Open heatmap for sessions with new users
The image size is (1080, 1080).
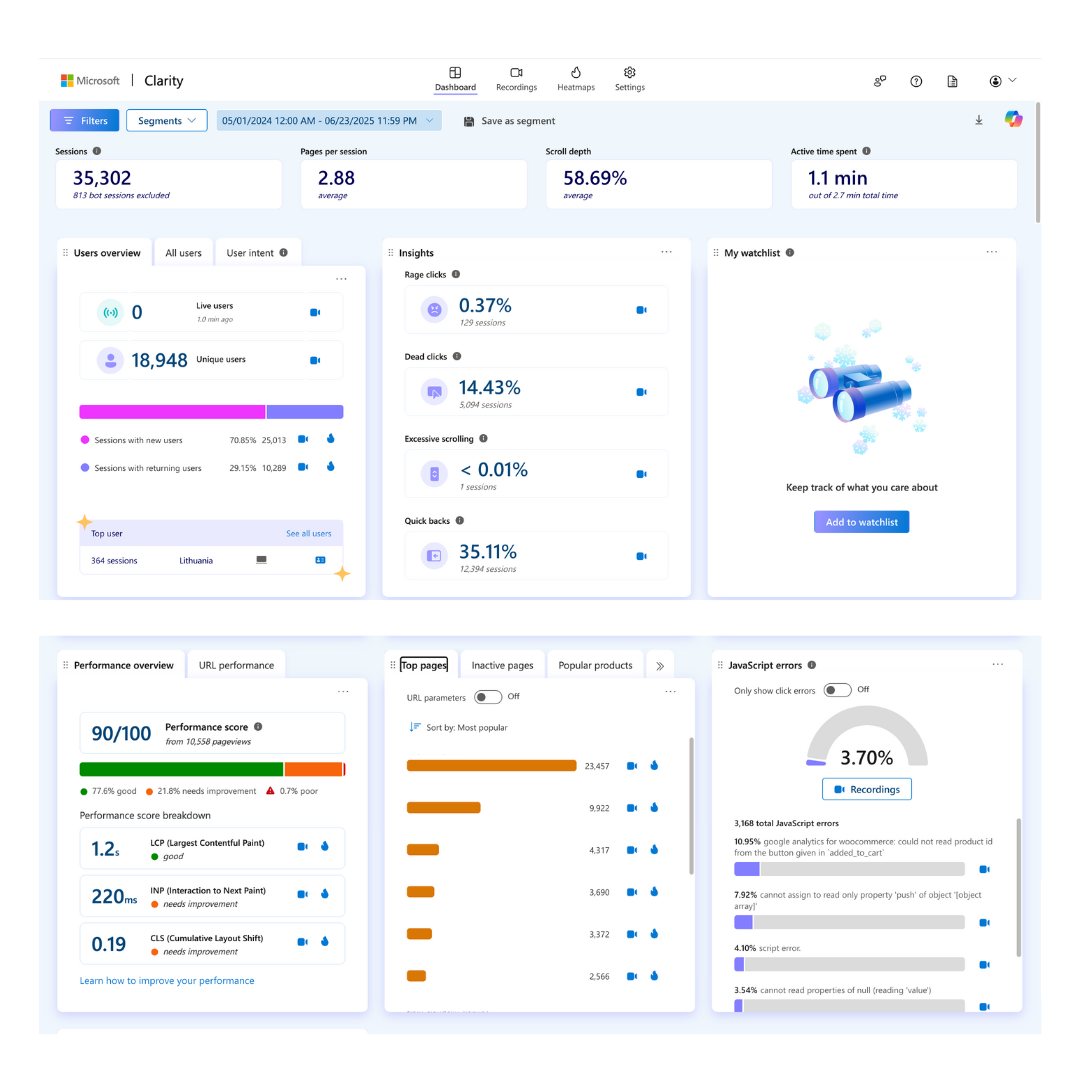(x=331, y=439)
